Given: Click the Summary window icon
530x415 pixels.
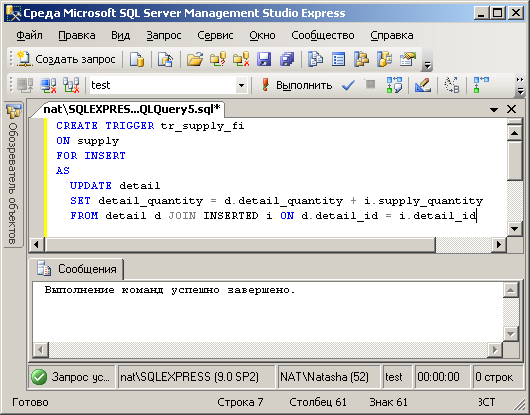Looking at the screenshot, I should tap(338, 59).
